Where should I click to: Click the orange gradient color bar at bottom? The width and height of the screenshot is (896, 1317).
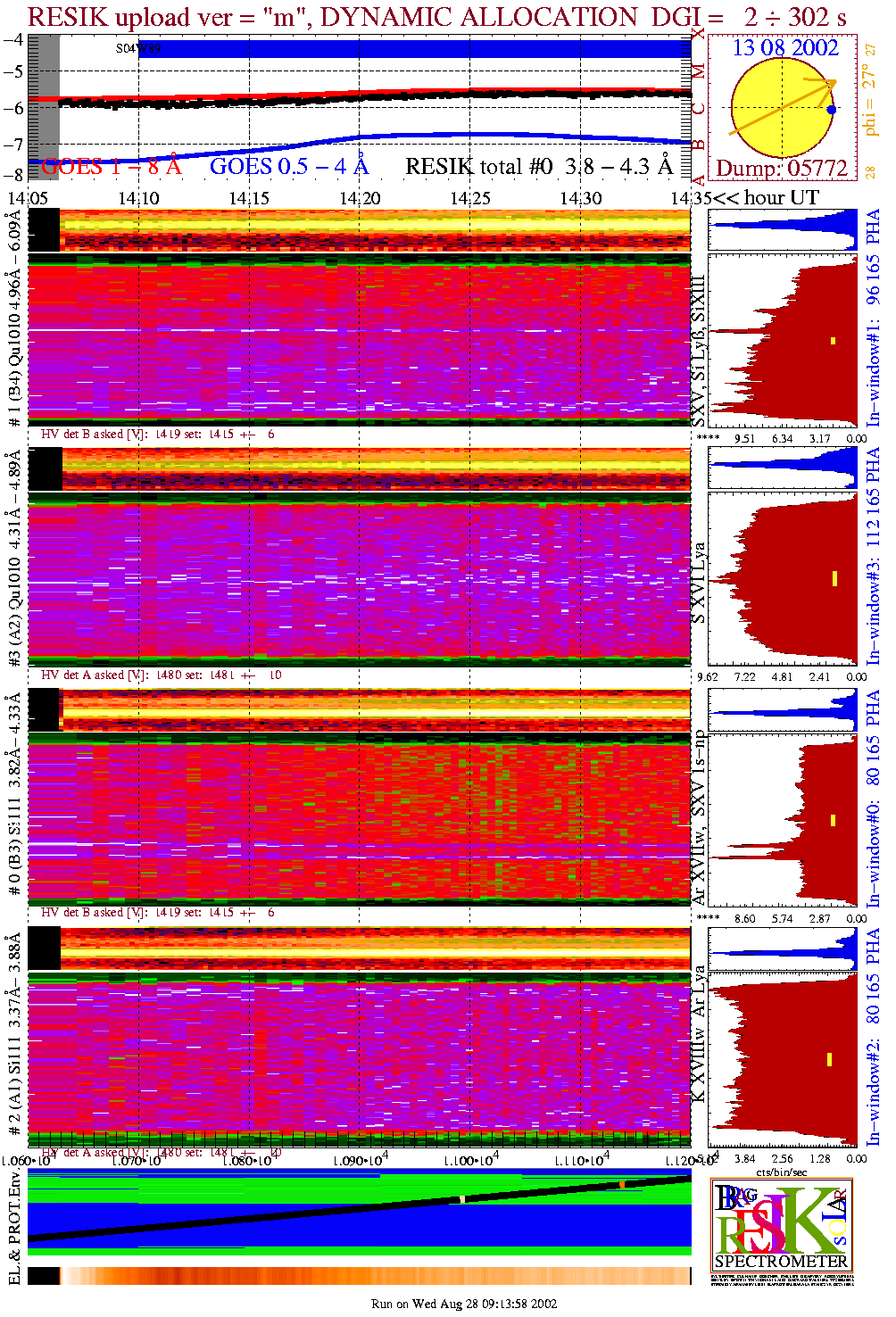point(375,1276)
